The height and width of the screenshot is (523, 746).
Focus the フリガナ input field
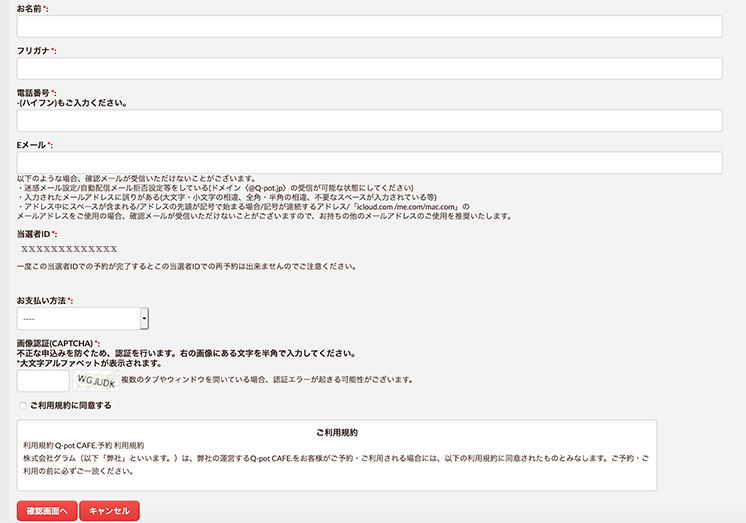tap(369, 68)
